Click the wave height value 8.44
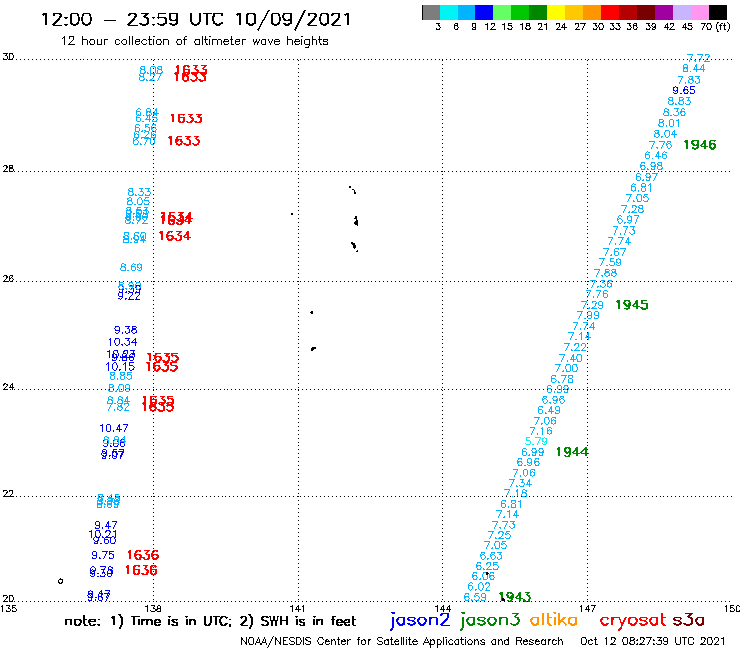Image resolution: width=740 pixels, height=650 pixels. 694,68
